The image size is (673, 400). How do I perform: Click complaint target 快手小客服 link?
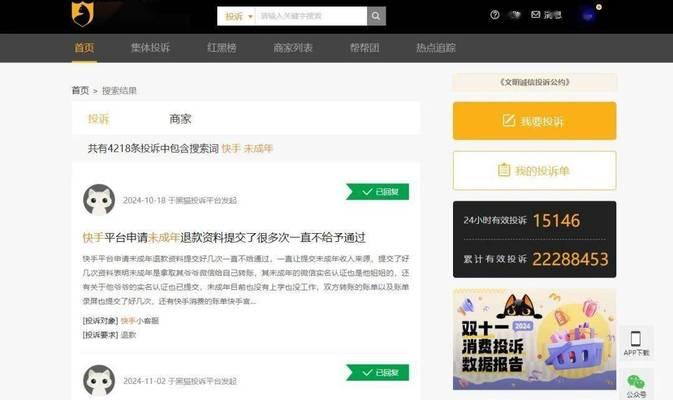[x=140, y=321]
